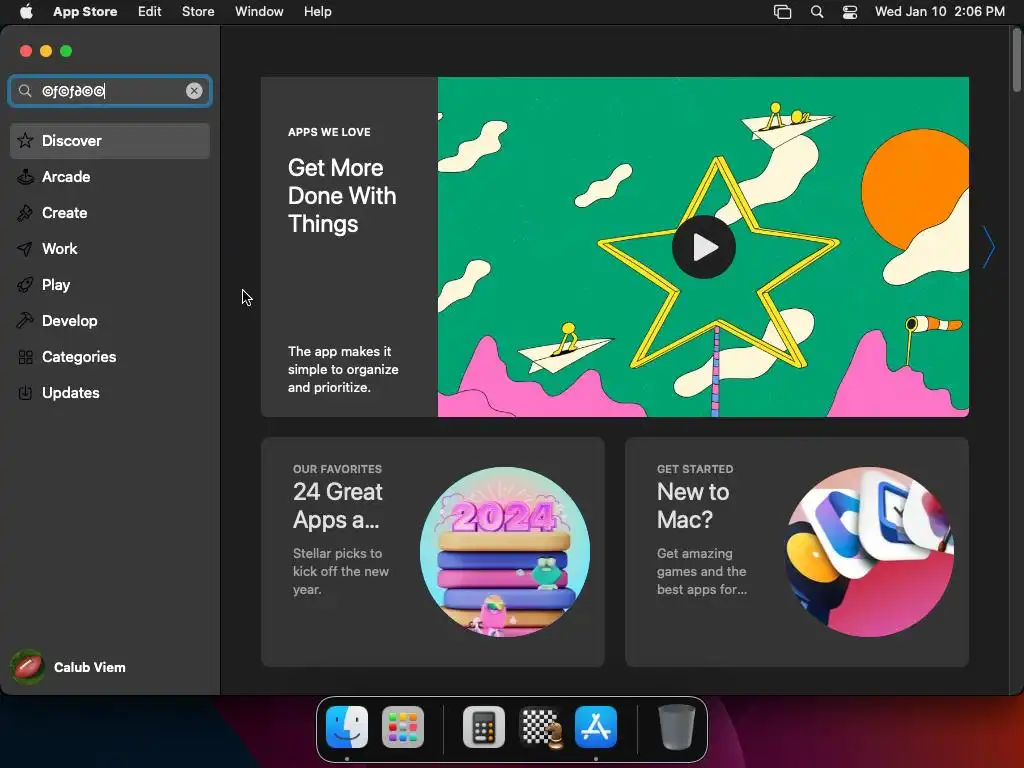Image resolution: width=1024 pixels, height=768 pixels.
Task: Click inside the search input field
Action: click(x=110, y=91)
